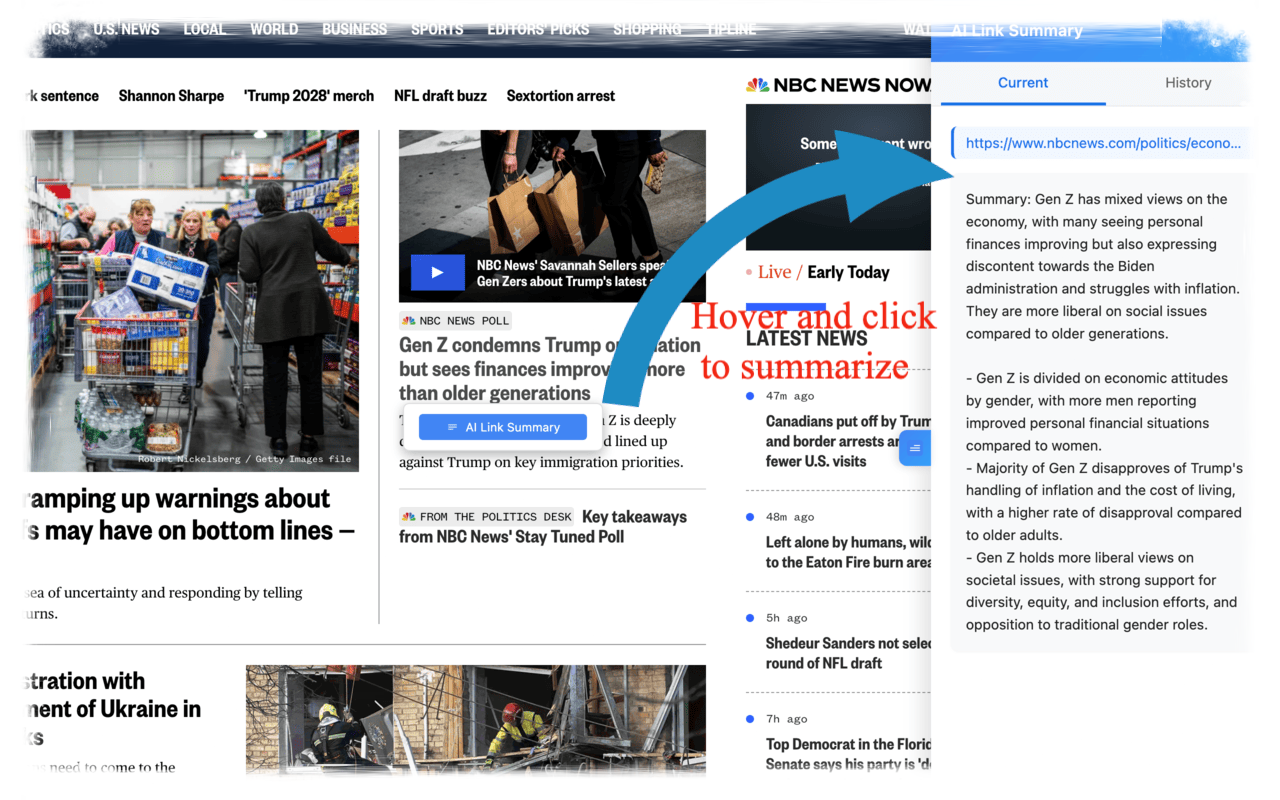Click the '48m ago' timestamp
The width and height of the screenshot is (1280, 800).
coord(790,517)
